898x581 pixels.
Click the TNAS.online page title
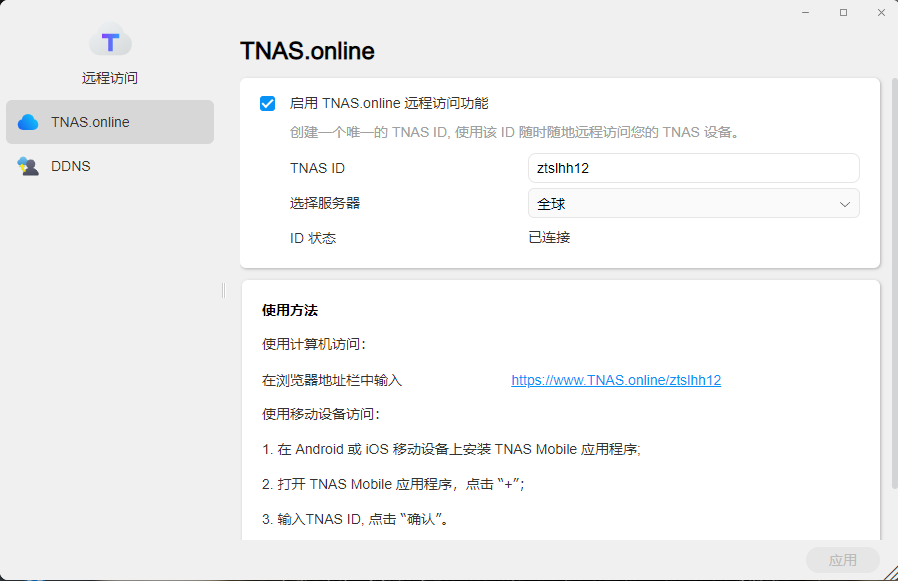(307, 51)
